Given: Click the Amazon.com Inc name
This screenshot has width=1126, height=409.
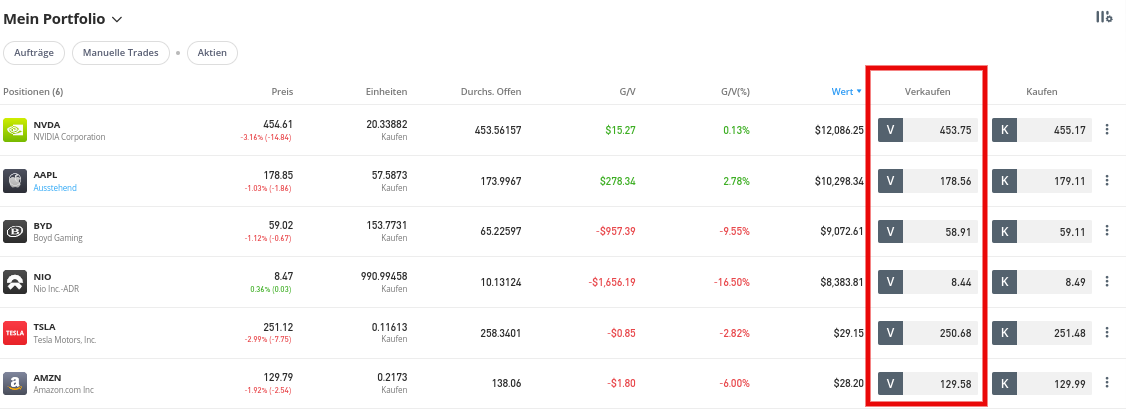Looking at the screenshot, I should coord(64,390).
